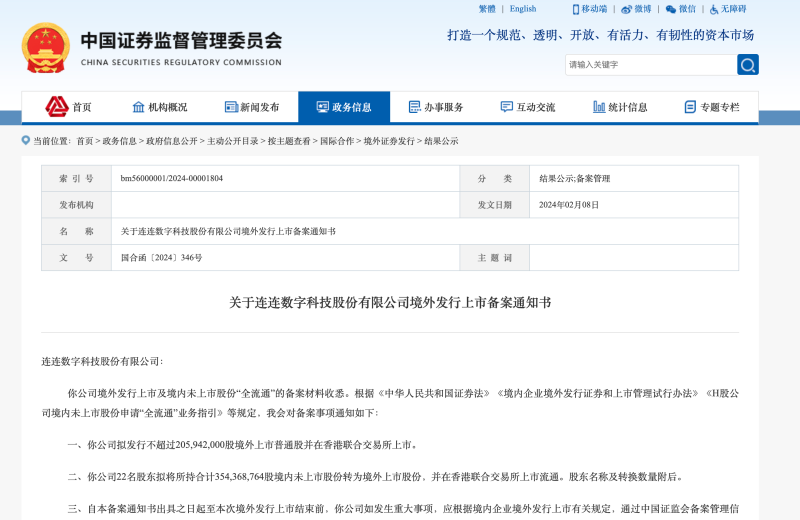Switch to Traditional Chinese (繁體)
The height and width of the screenshot is (520, 800).
click(487, 9)
